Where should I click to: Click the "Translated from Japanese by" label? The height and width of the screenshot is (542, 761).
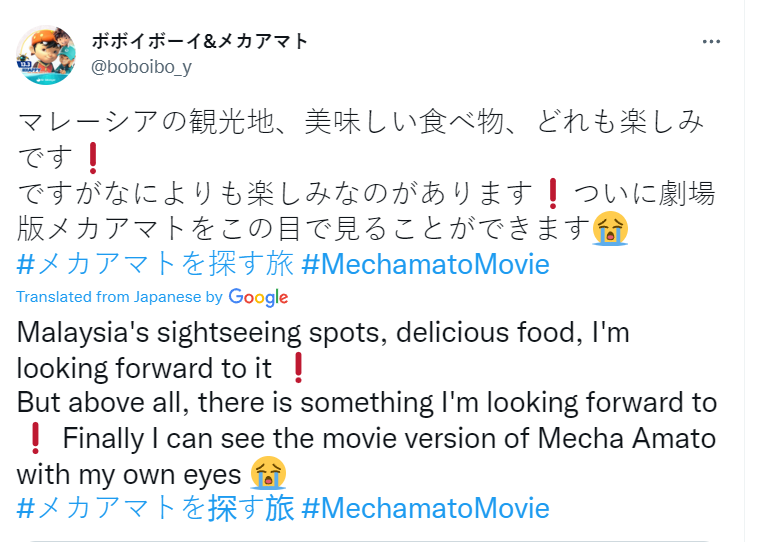119,297
